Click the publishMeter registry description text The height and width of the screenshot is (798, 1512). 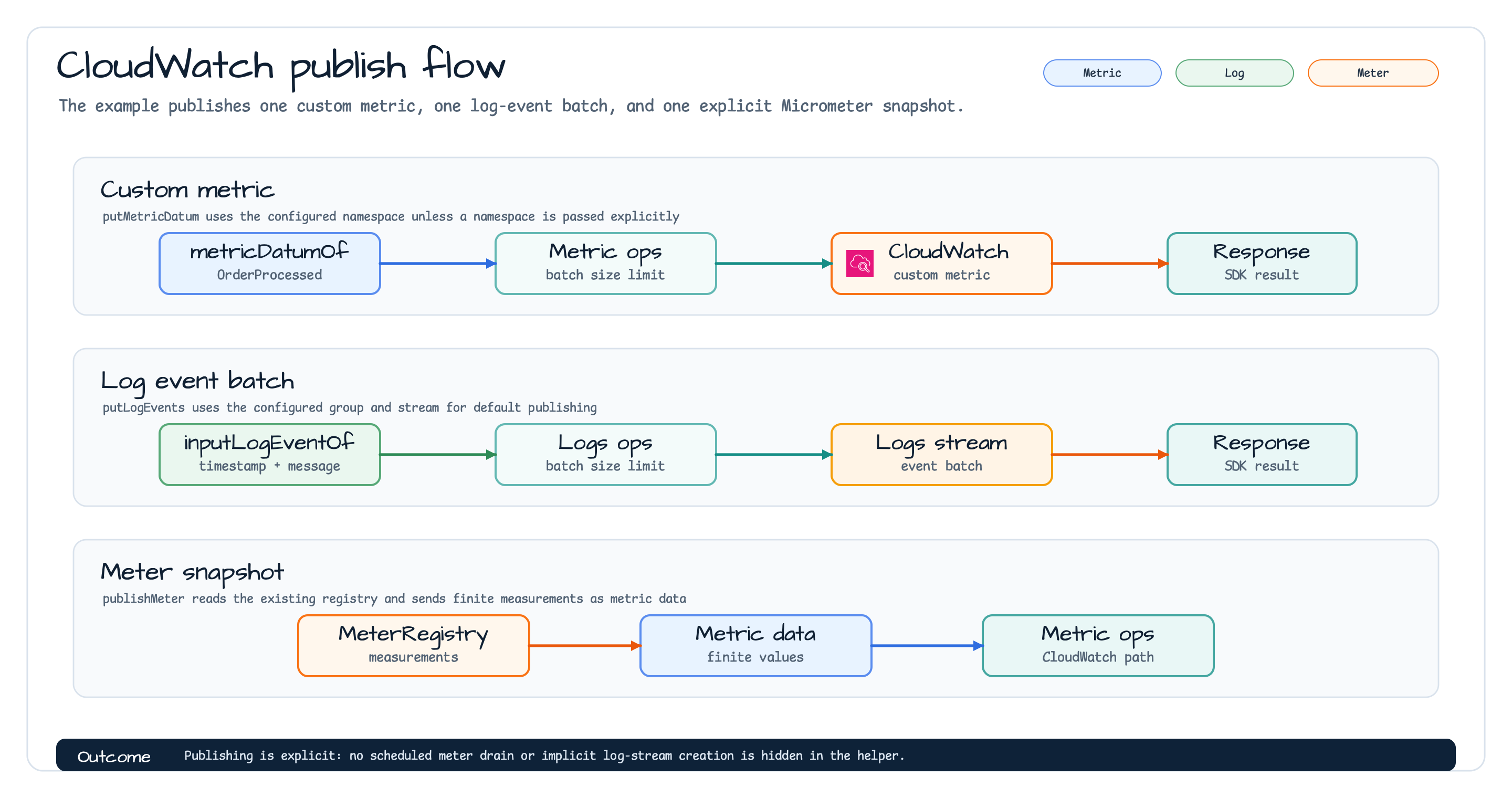point(394,598)
